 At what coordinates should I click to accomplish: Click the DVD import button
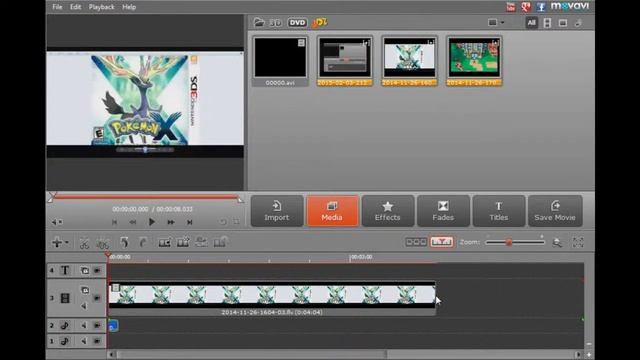click(x=297, y=22)
